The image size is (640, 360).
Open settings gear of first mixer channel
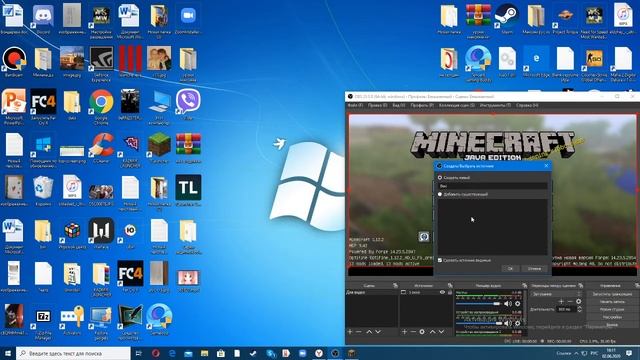518,304
